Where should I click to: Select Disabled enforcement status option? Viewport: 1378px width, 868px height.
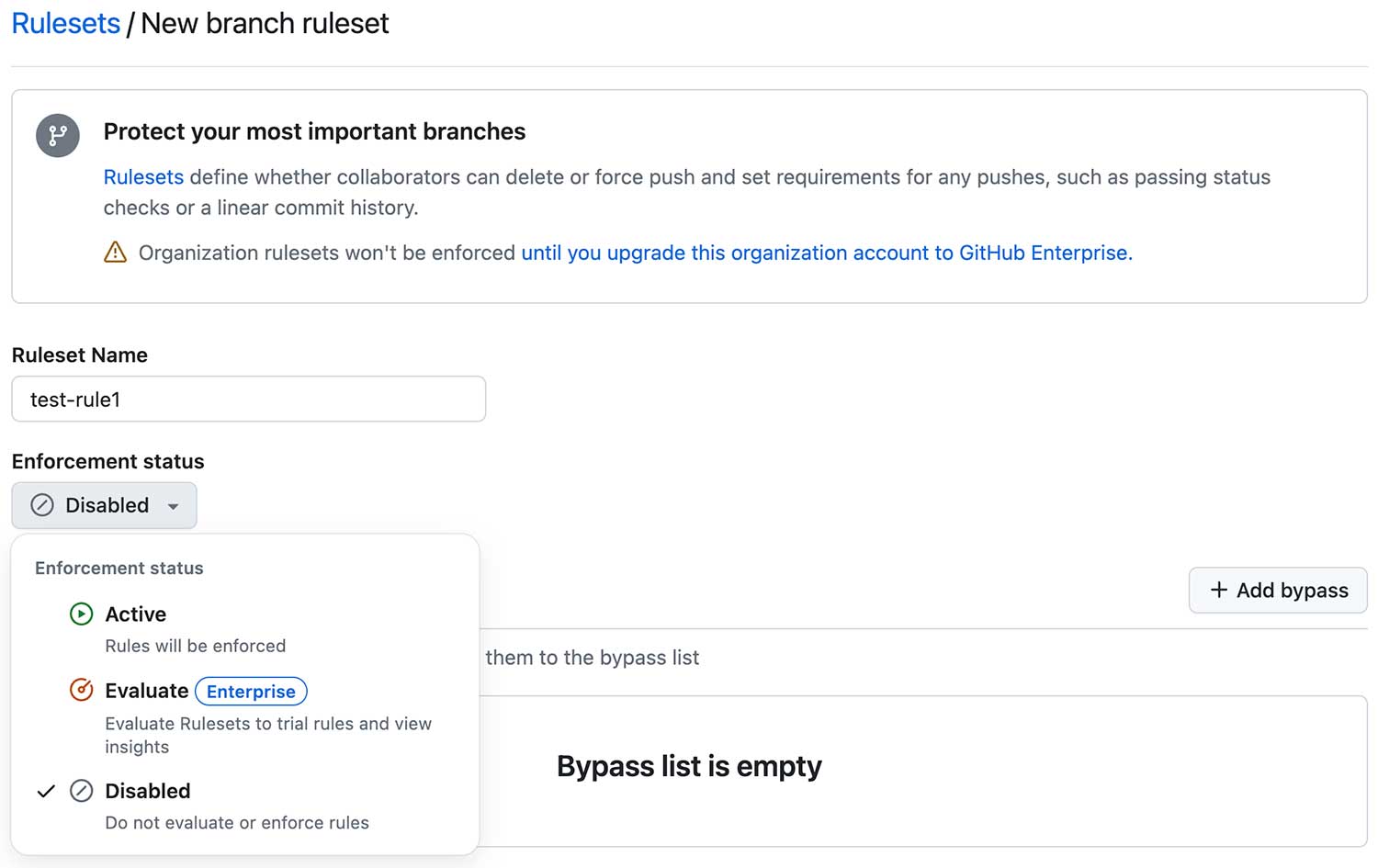click(x=245, y=806)
